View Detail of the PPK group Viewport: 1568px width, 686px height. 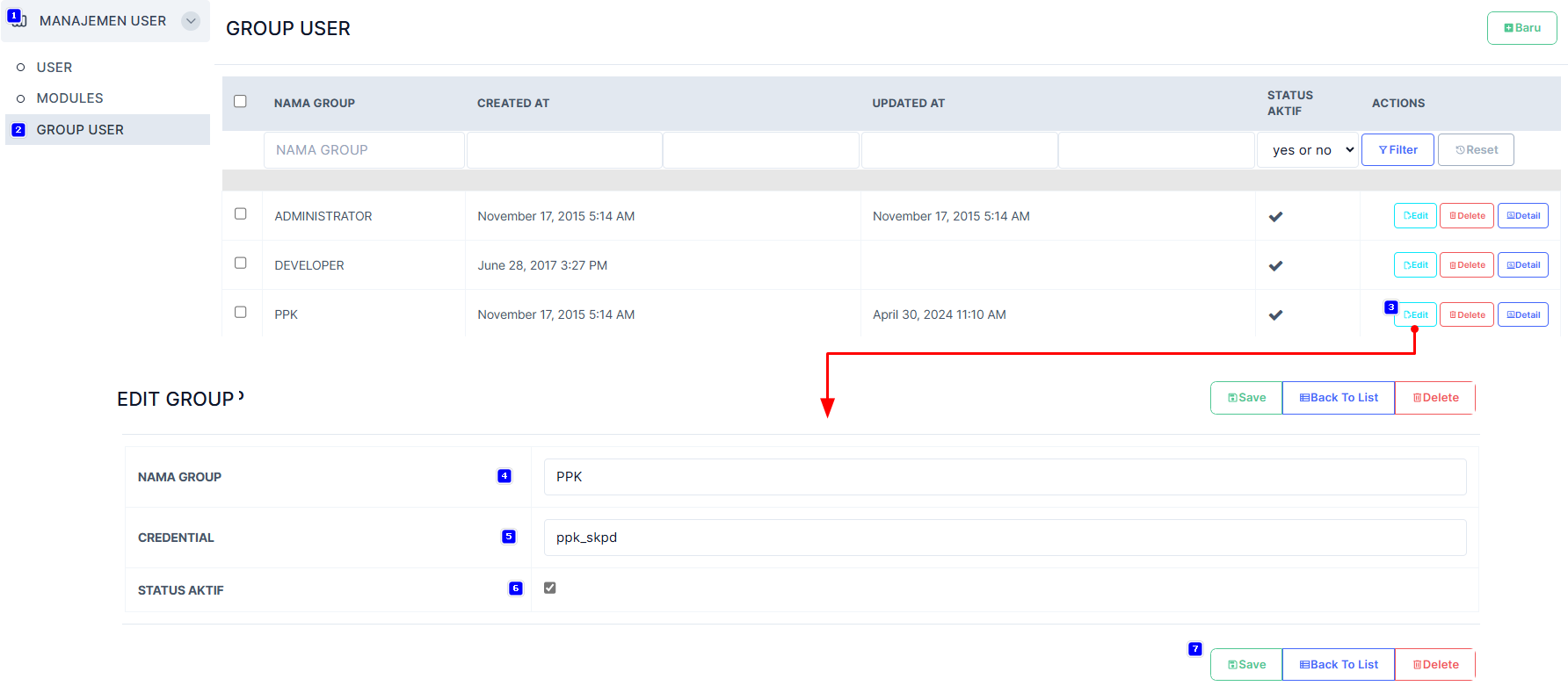click(1523, 314)
